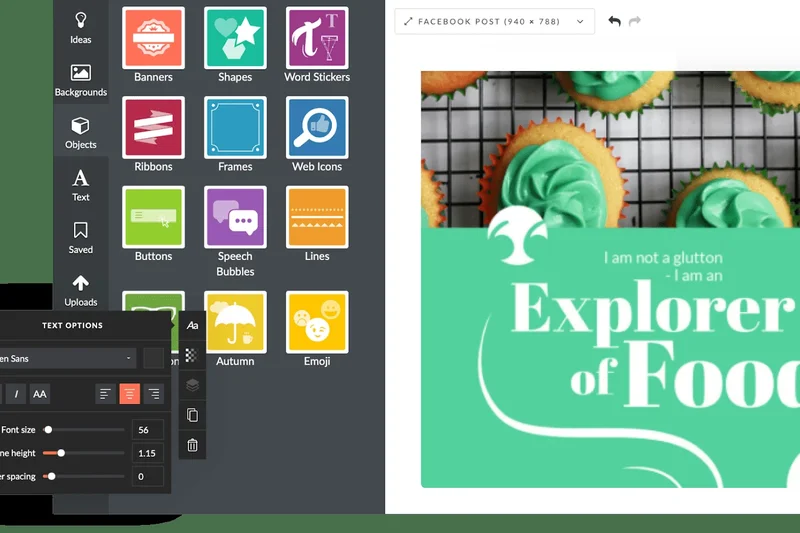Screen dimensions: 800x533
Task: Open the Emoji objects category
Action: pyautogui.click(x=317, y=321)
